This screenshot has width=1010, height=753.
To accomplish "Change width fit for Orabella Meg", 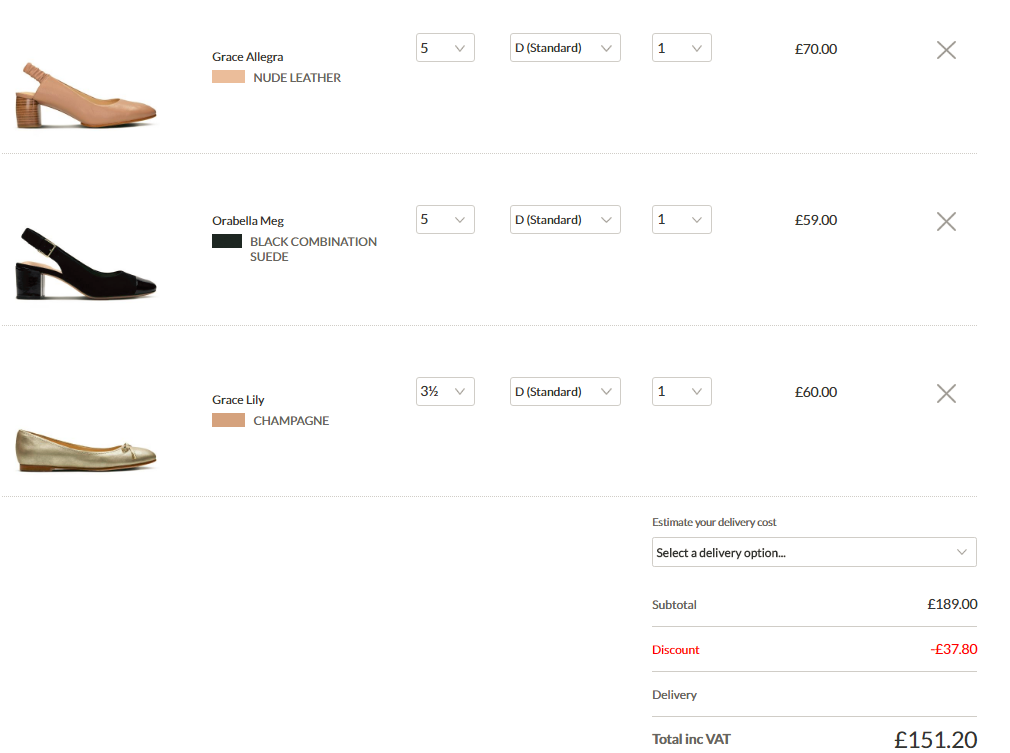I will (x=565, y=220).
